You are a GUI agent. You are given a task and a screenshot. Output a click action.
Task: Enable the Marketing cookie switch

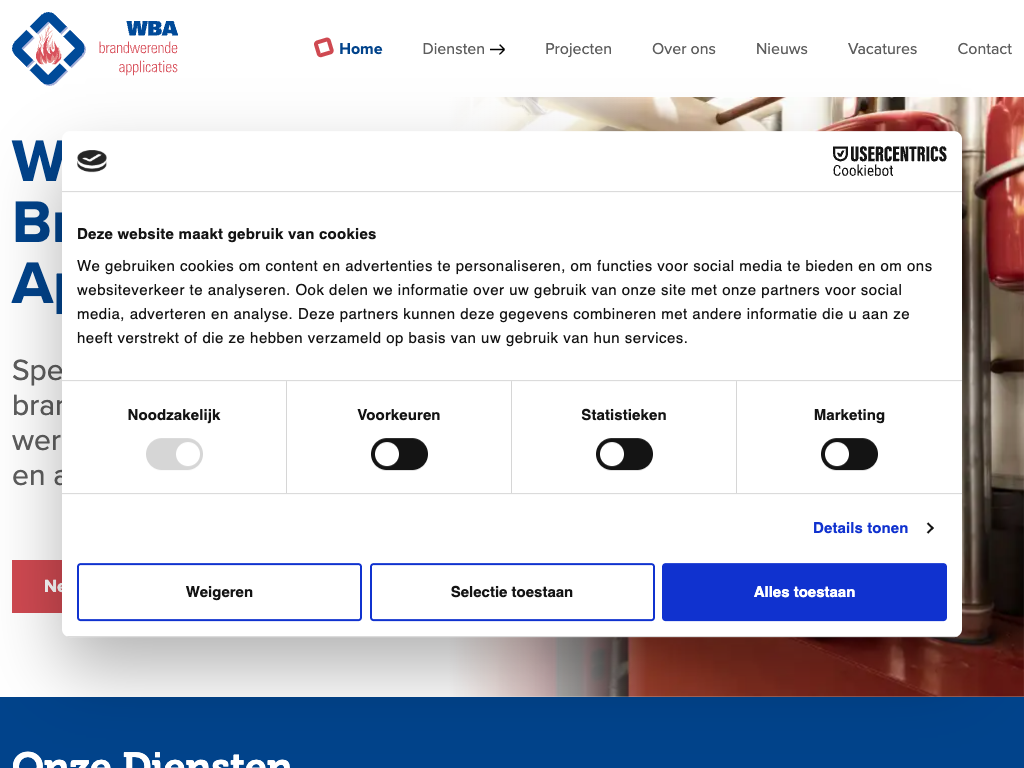pyautogui.click(x=849, y=455)
